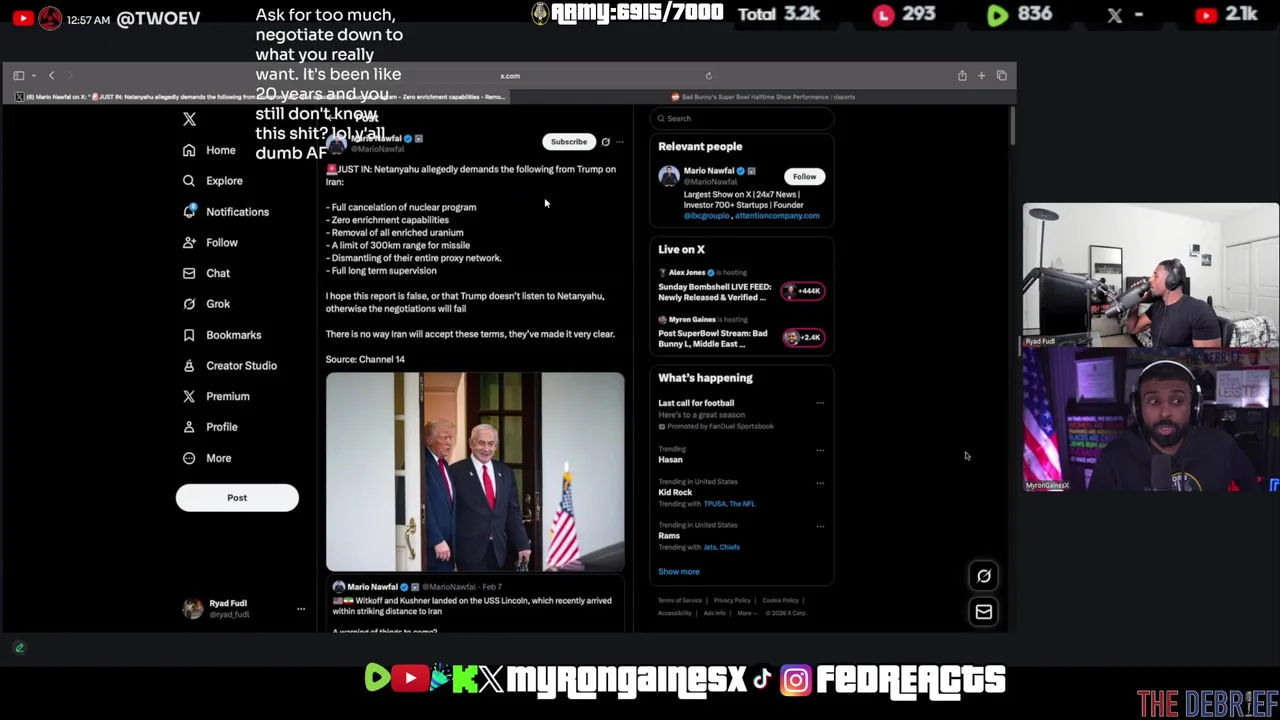The image size is (1280, 720).
Task: Open Ryad Fudl account menu dots
Action: tap(300, 609)
